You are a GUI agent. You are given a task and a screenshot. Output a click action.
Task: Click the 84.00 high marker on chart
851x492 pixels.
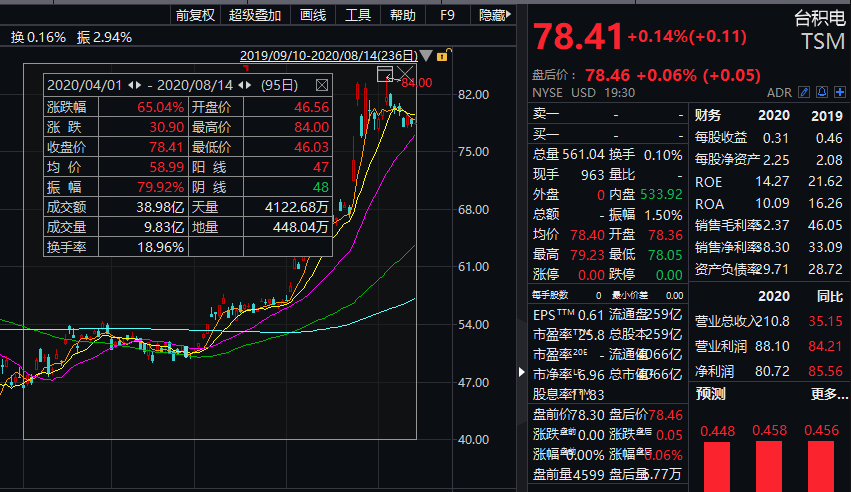[417, 83]
